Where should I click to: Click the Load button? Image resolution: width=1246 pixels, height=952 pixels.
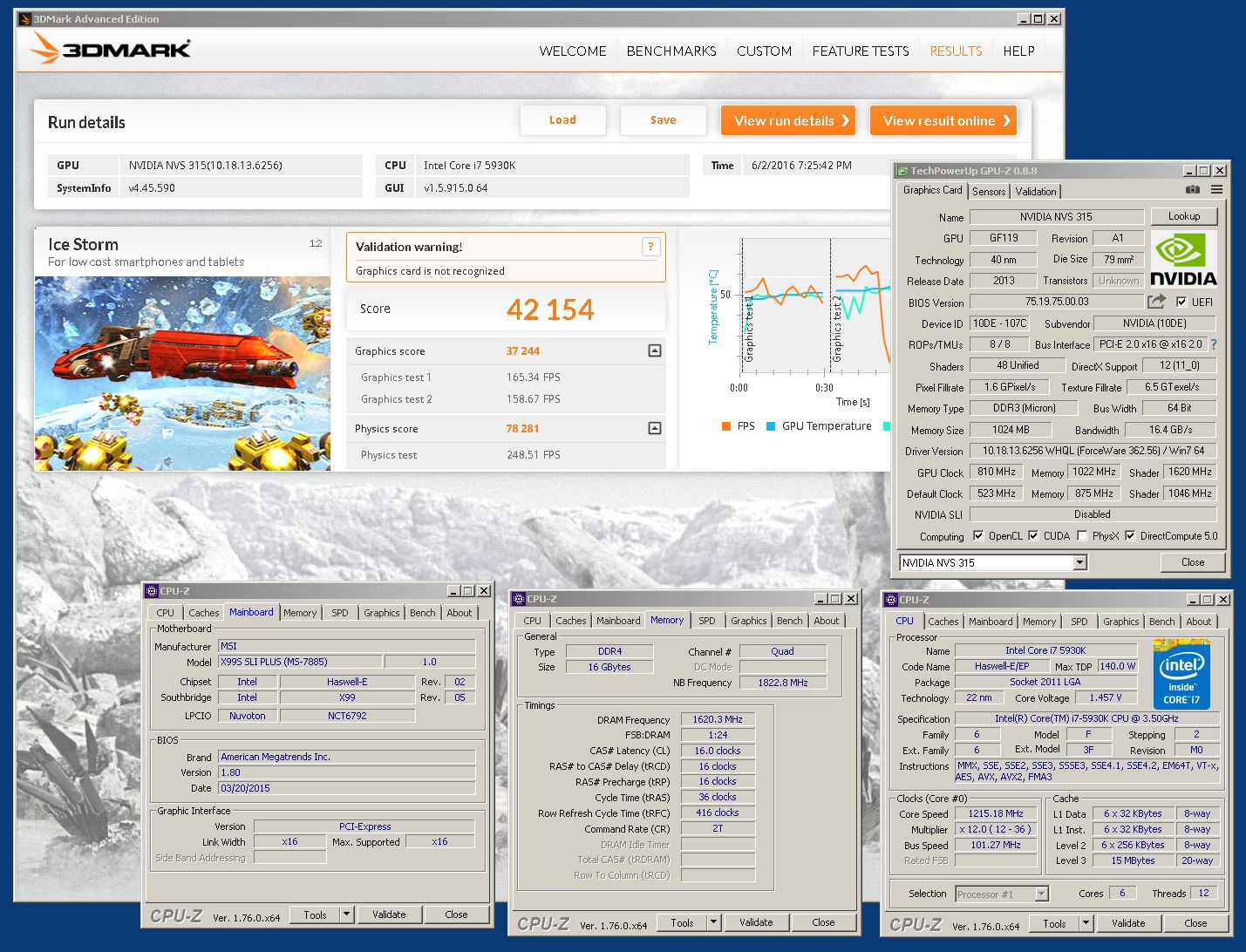click(x=562, y=120)
